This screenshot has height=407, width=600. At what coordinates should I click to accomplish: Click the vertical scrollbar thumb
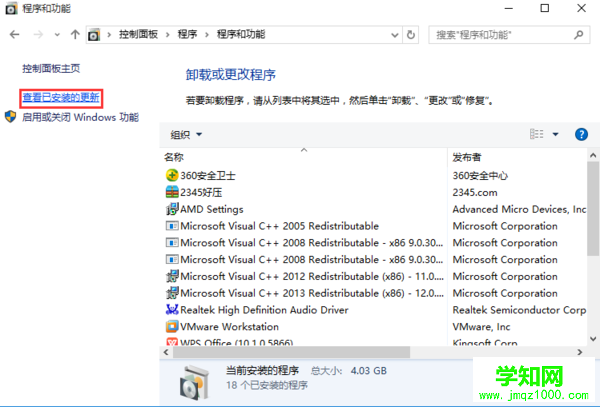coord(593,208)
